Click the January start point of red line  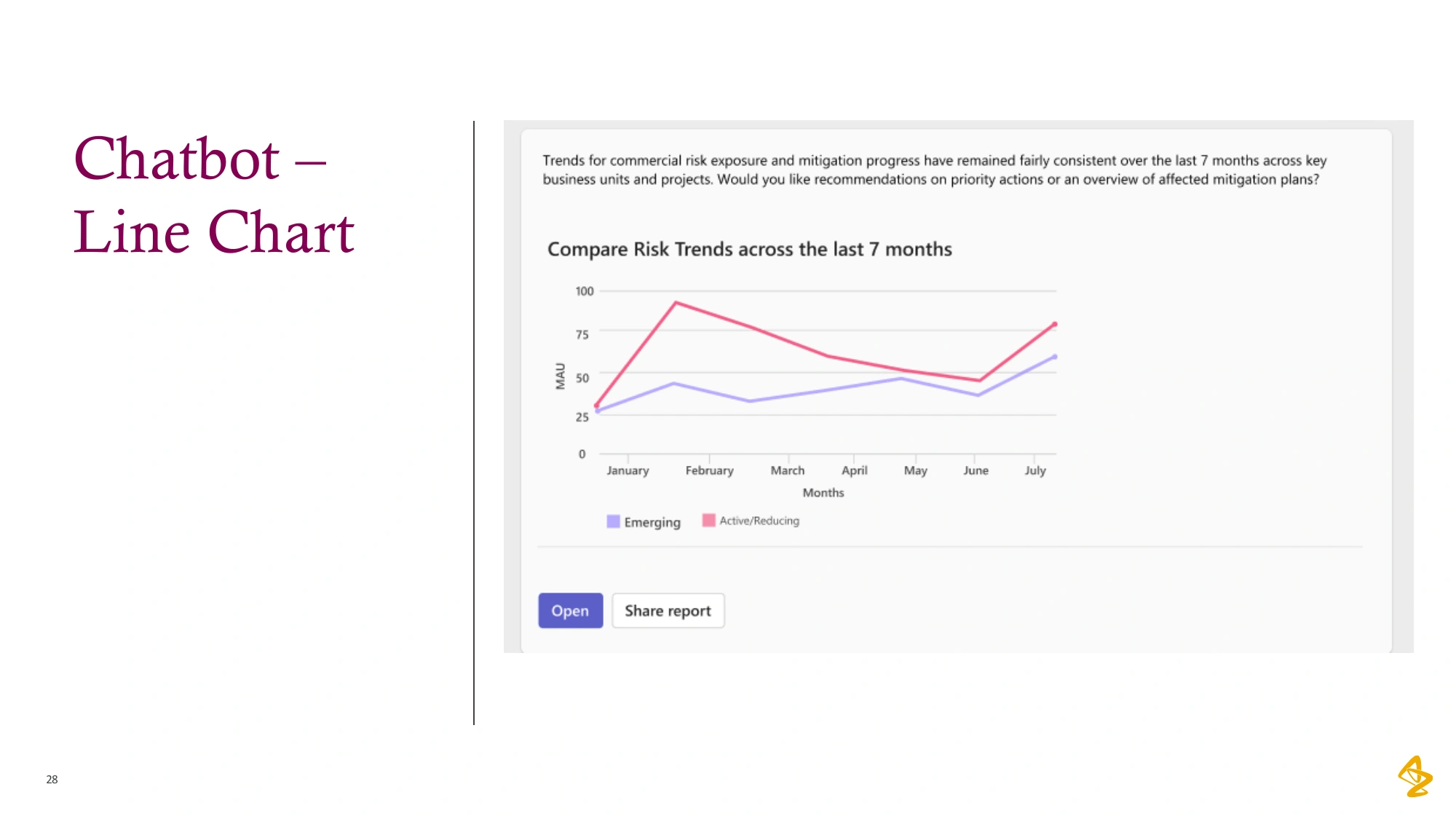coord(597,405)
